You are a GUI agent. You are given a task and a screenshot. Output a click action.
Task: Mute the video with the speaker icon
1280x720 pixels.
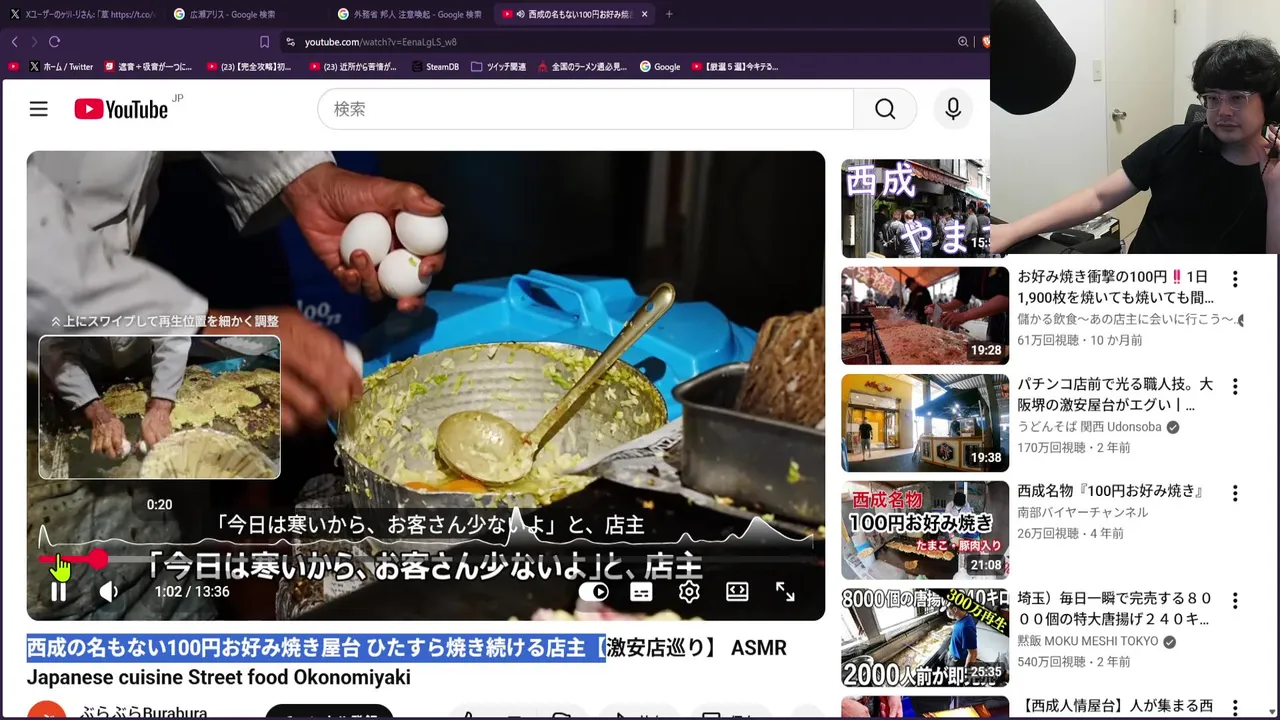(x=108, y=592)
